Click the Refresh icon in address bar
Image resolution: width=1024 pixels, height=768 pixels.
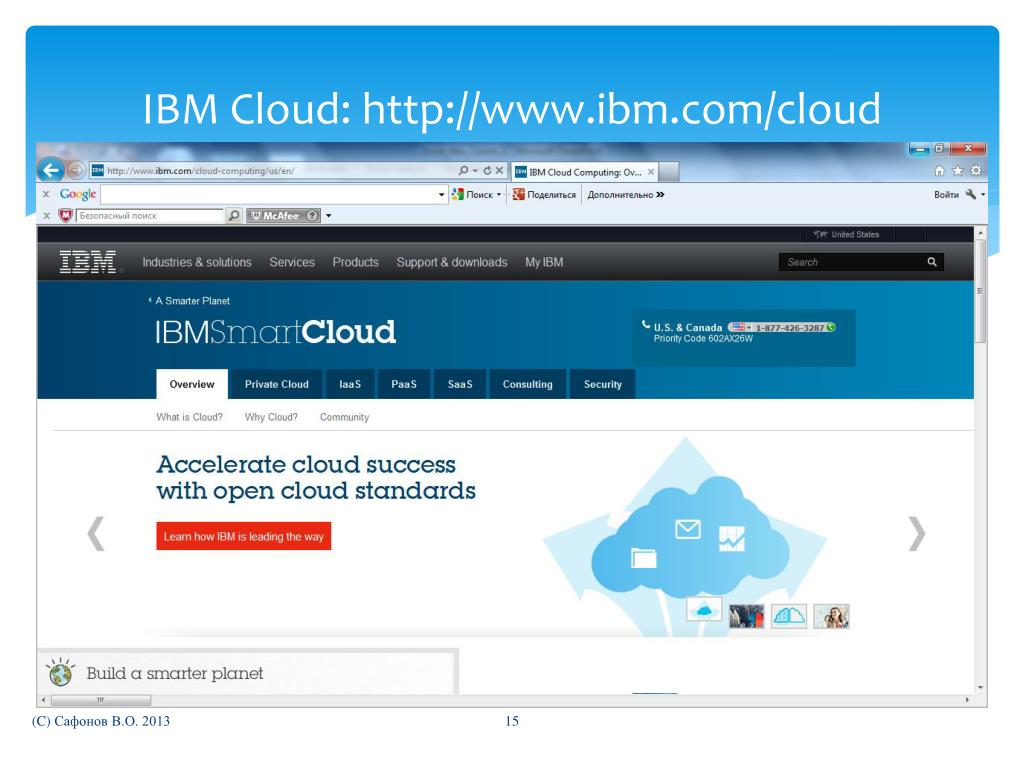pyautogui.click(x=487, y=170)
